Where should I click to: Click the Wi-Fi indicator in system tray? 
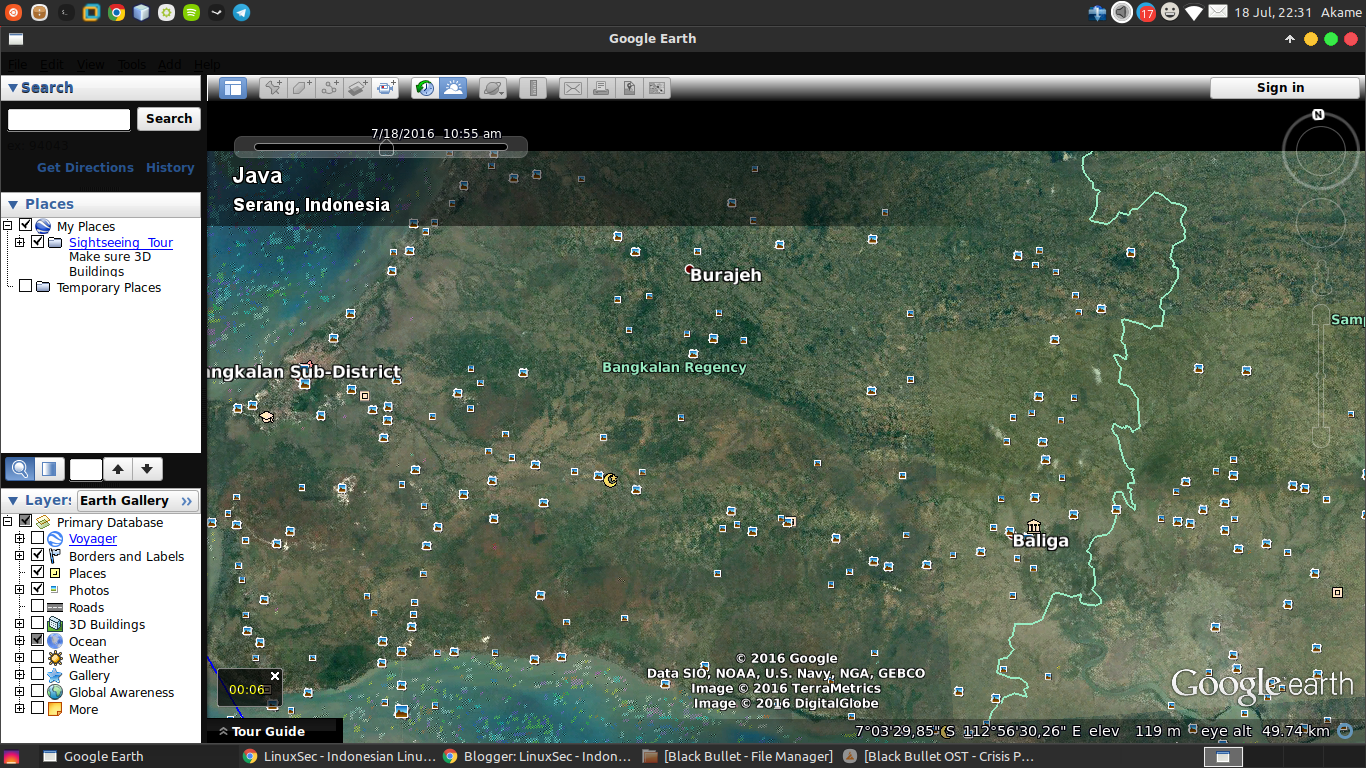1194,13
